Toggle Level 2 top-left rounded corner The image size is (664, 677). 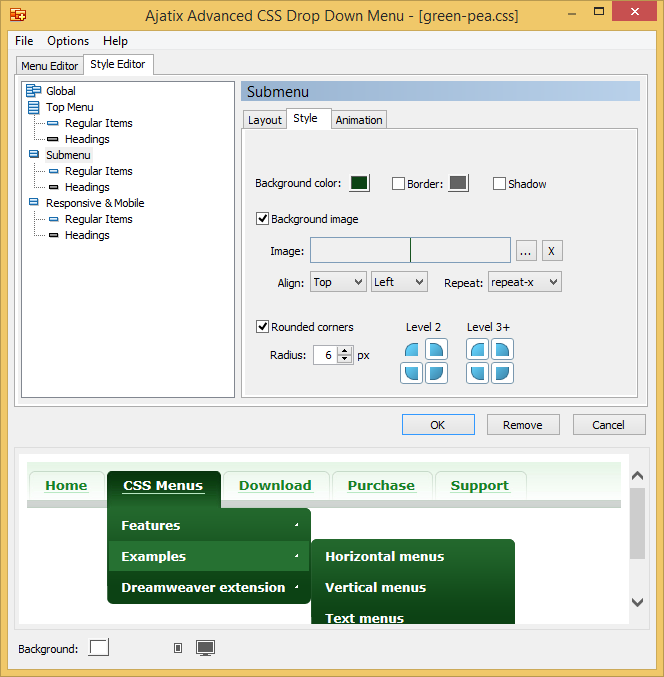point(411,350)
